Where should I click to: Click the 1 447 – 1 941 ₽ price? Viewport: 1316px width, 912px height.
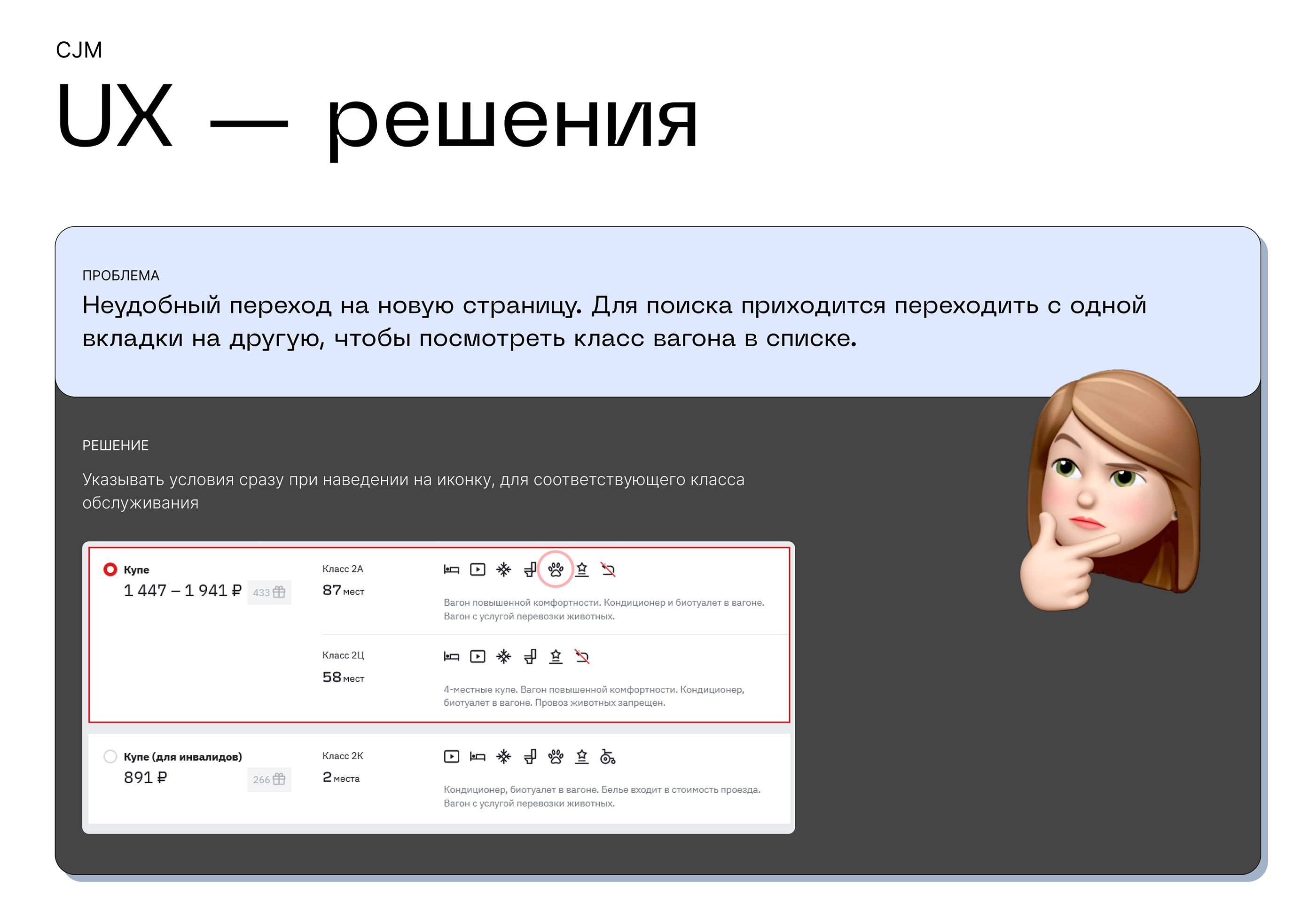click(x=182, y=590)
